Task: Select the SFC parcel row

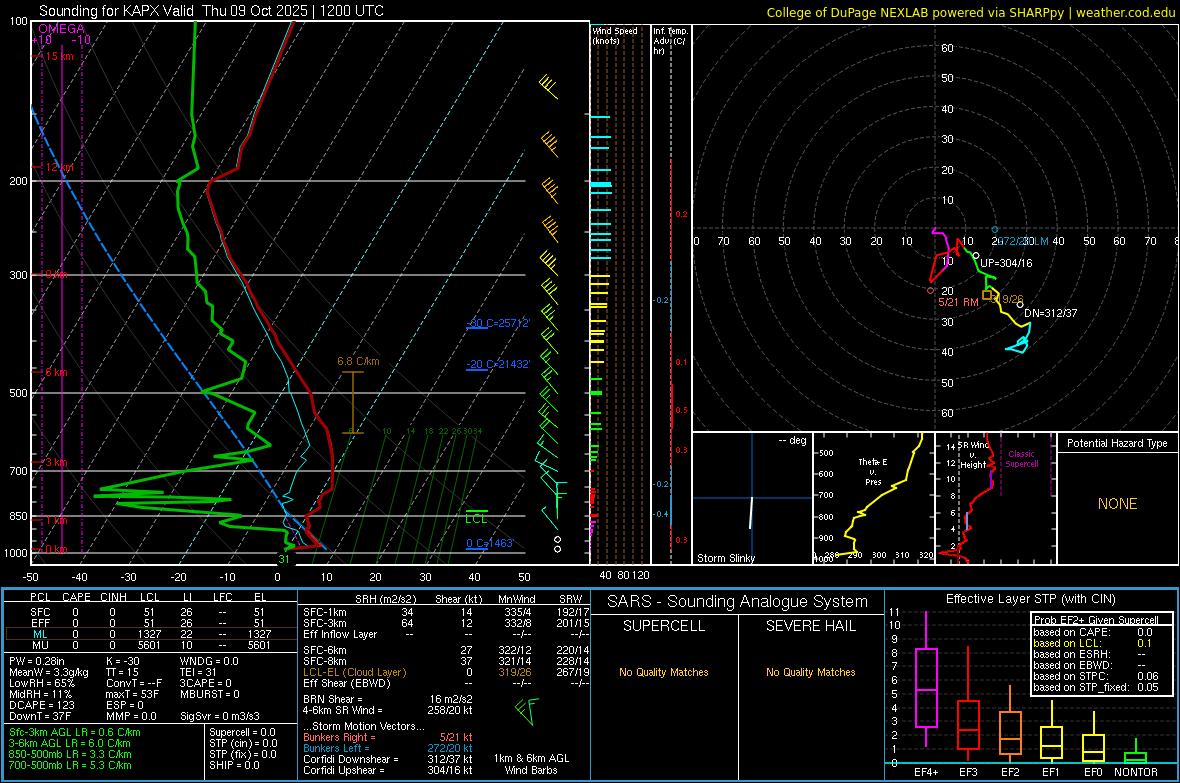Action: (151, 612)
